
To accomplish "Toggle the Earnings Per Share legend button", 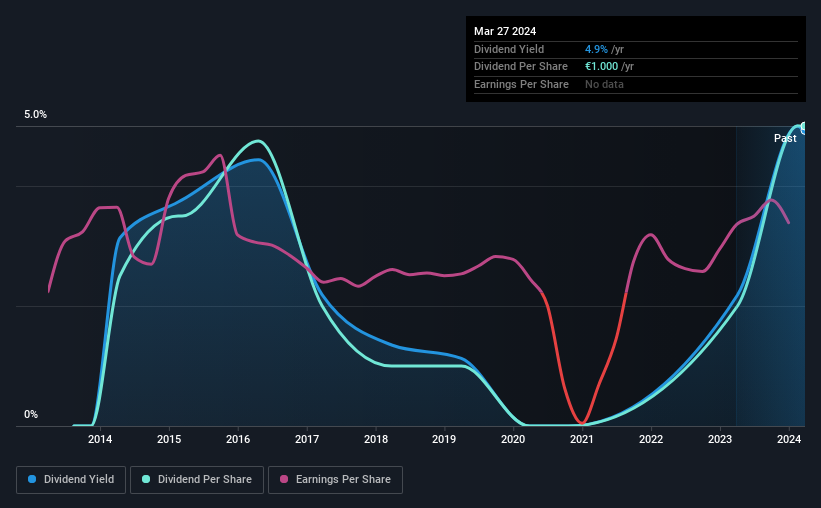I will 335,480.
